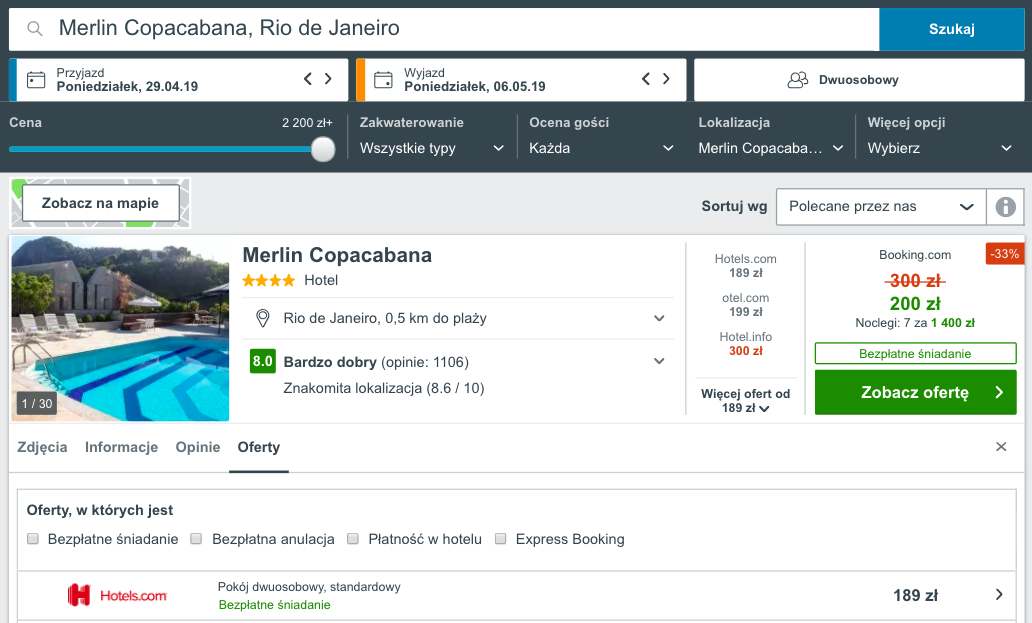
Task: Click the price slider handle
Action: (x=322, y=149)
